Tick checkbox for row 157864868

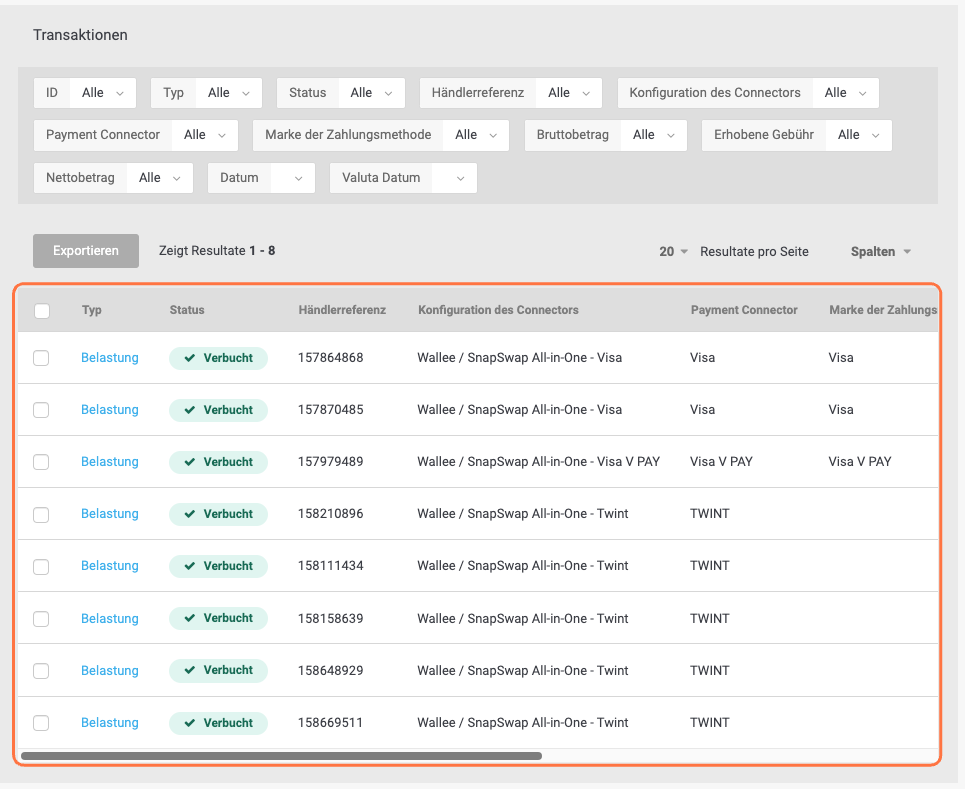click(x=41, y=358)
